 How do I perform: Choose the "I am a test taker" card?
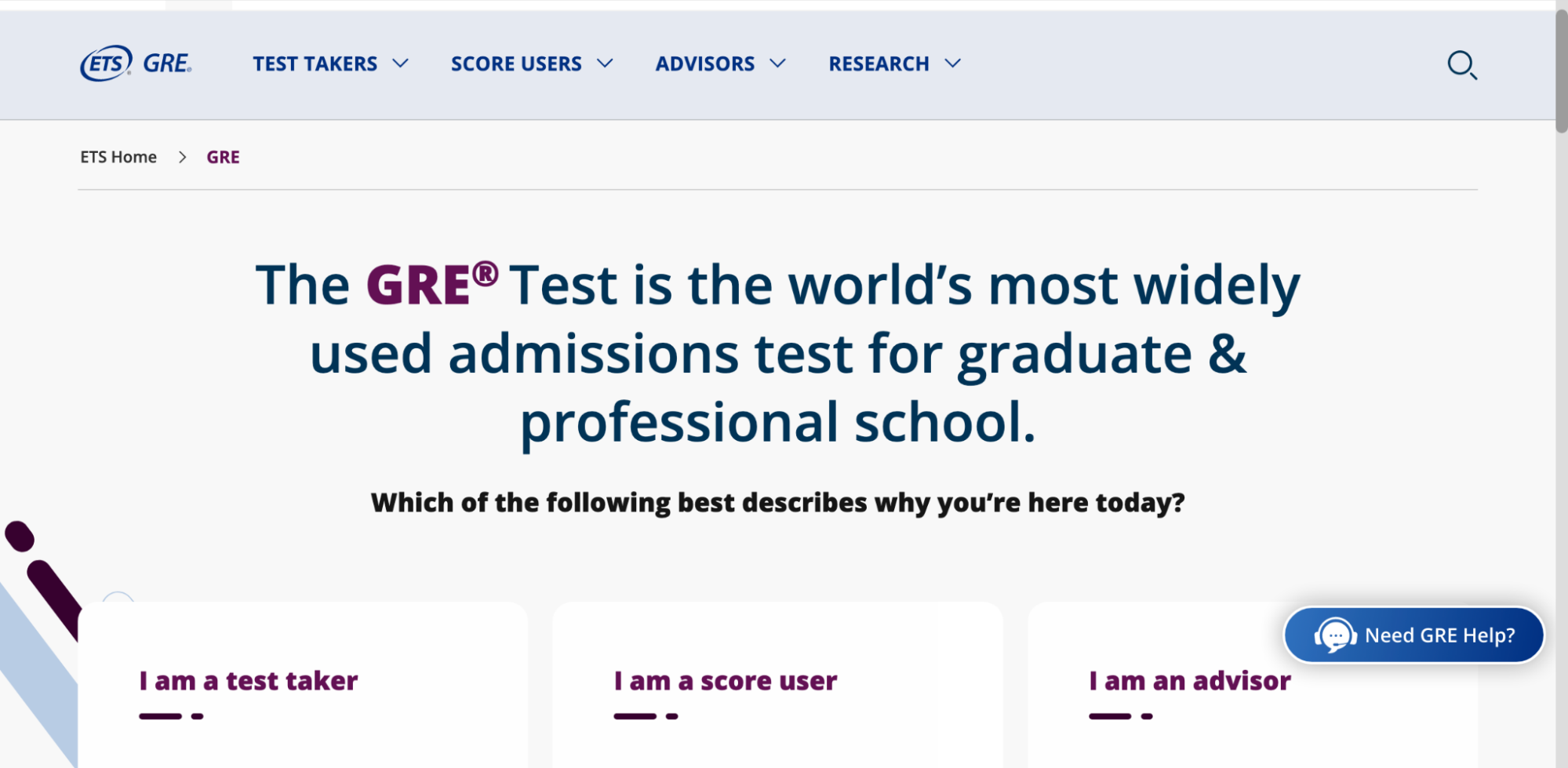303,682
